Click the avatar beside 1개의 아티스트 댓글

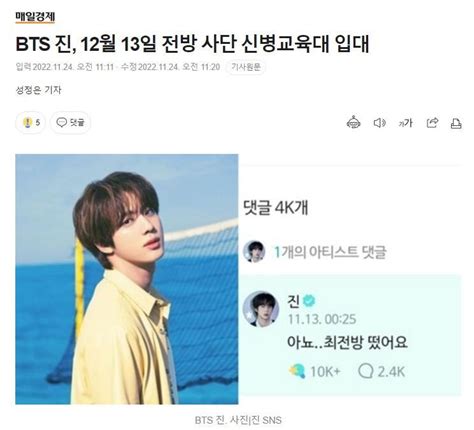(254, 251)
